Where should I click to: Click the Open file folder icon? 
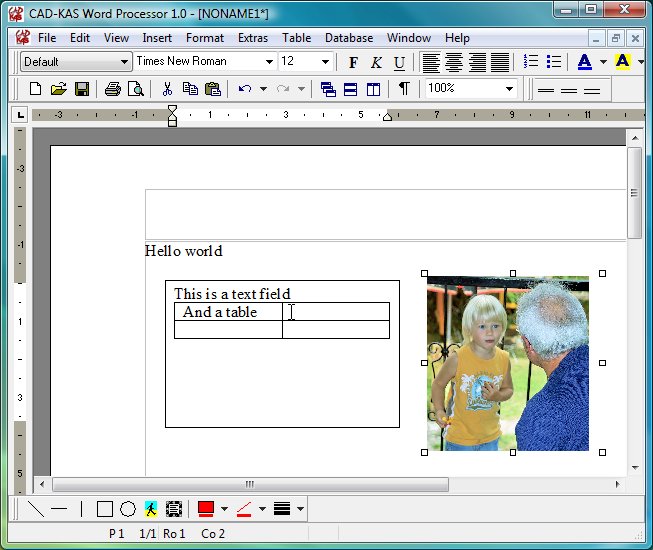pos(58,89)
